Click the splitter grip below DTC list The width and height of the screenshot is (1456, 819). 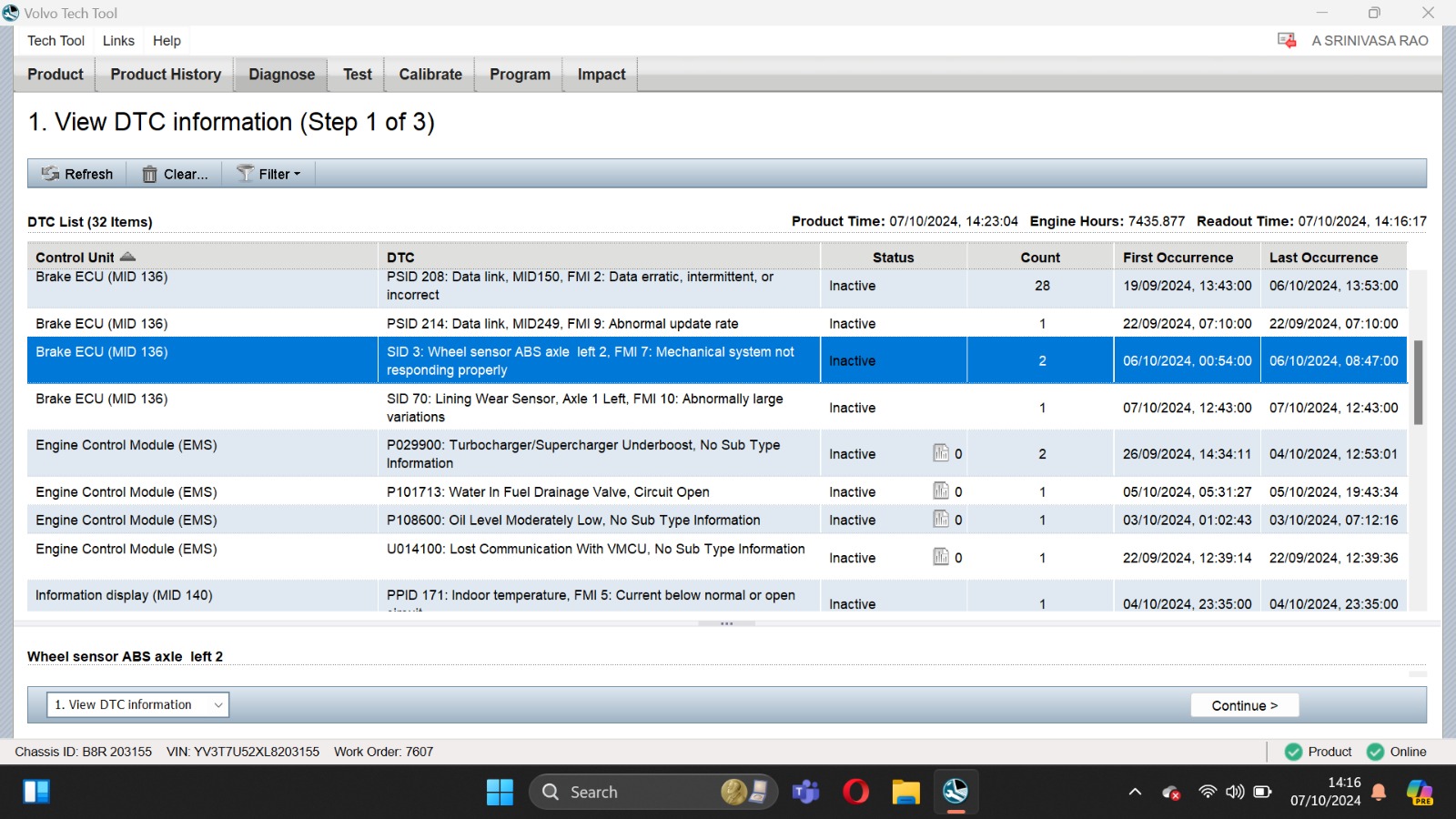coord(726,623)
